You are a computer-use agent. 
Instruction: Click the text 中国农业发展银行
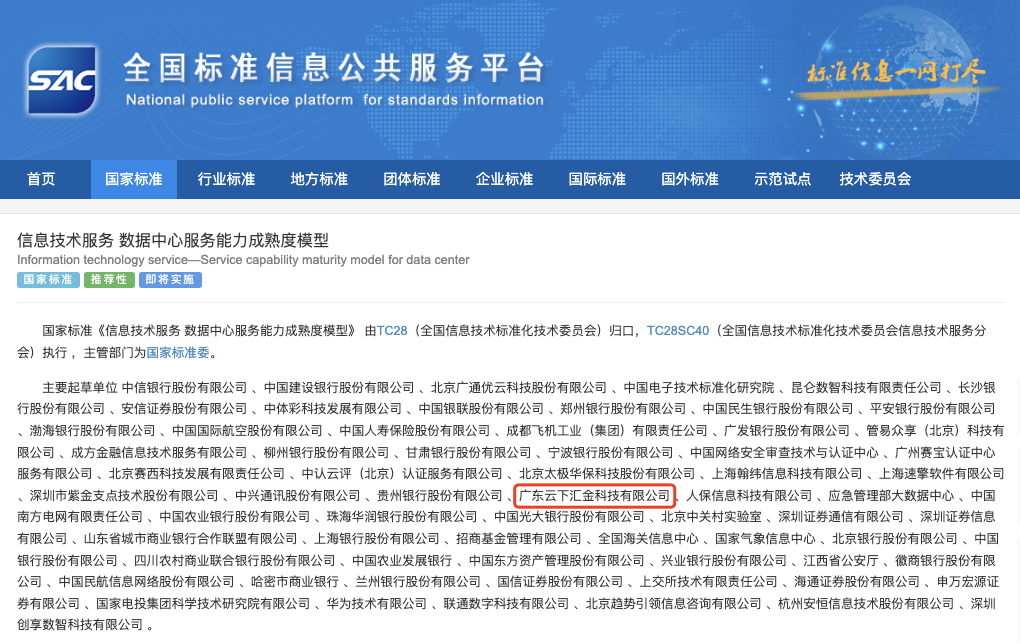click(402, 560)
